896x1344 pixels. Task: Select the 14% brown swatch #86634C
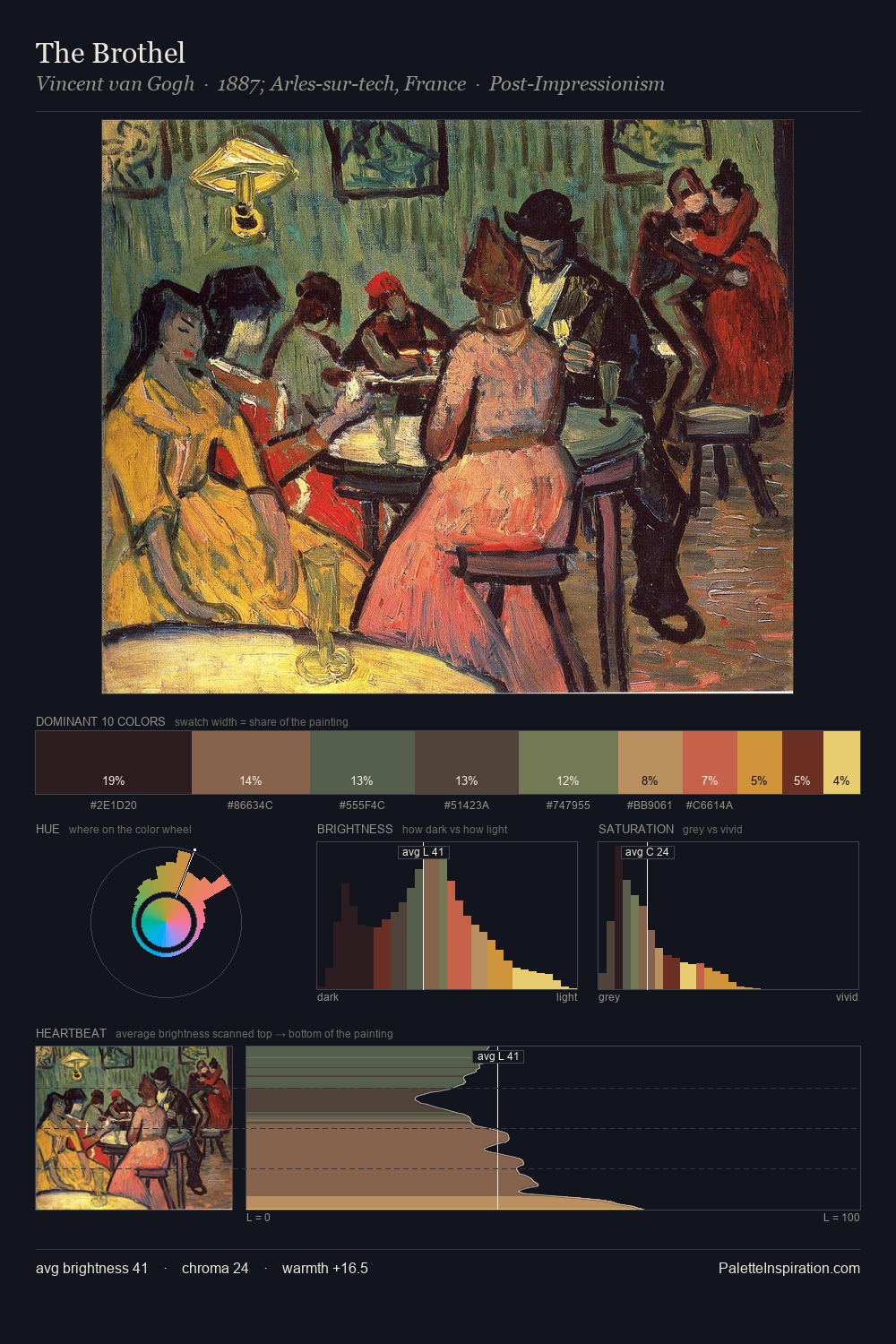pos(251,762)
